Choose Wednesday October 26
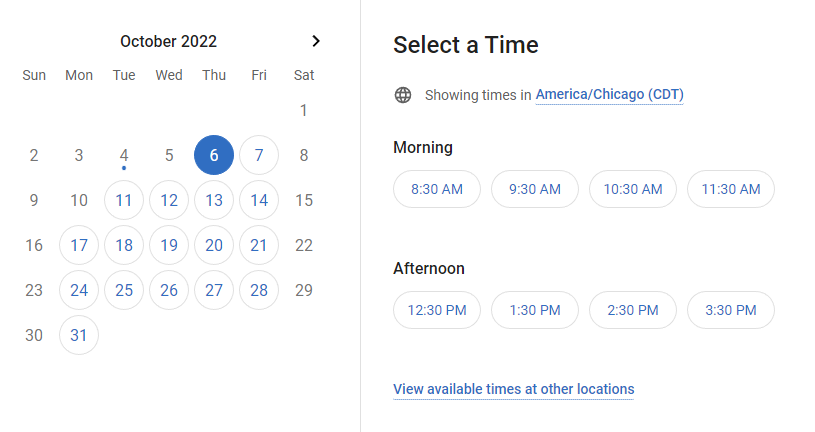 (169, 290)
